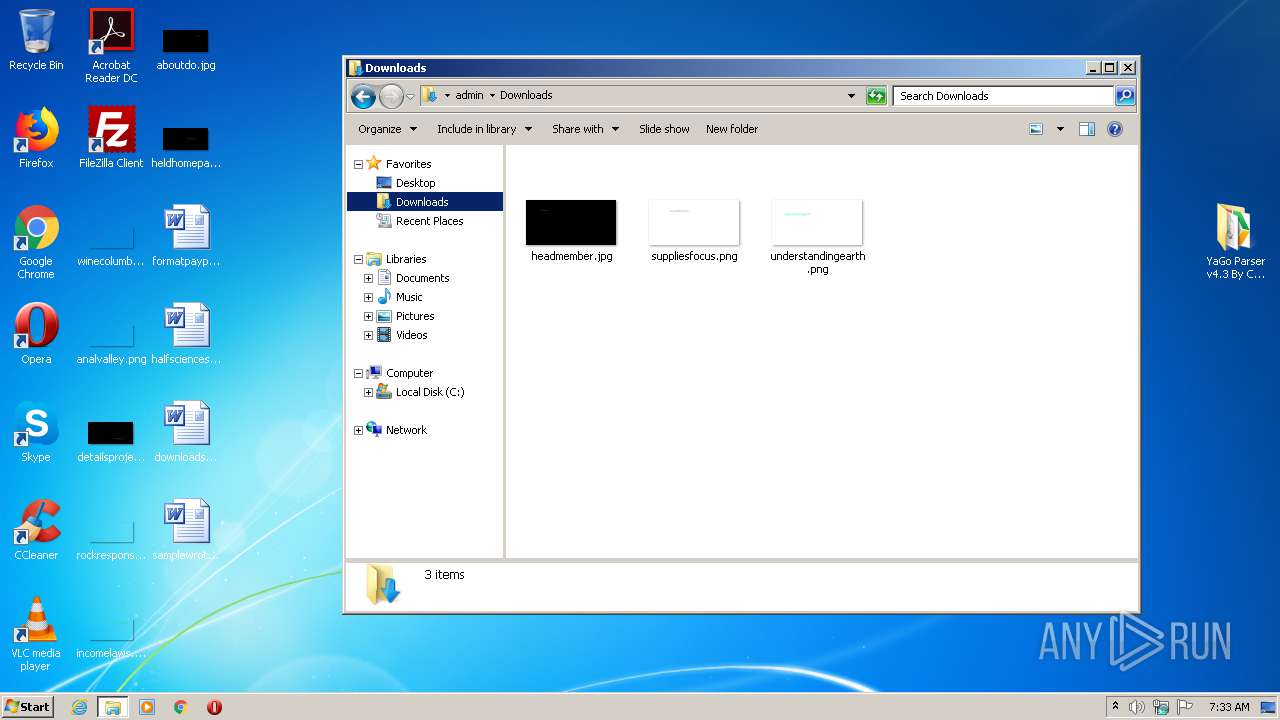Click the volume speaker tray icon
This screenshot has height=720, width=1280.
1137,707
